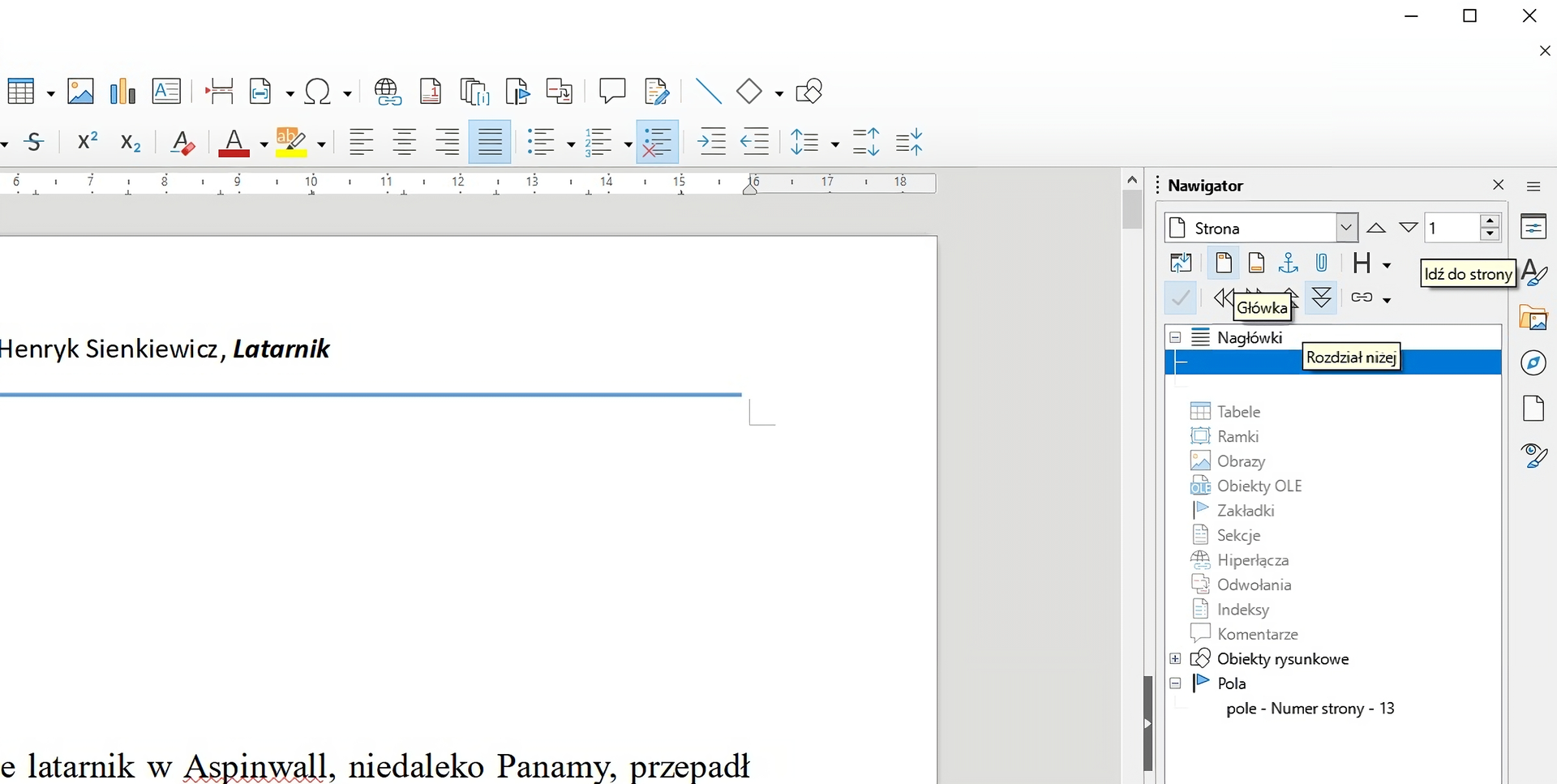Screen dimensions: 1557x784
Task: Center the text horizontally
Action: pyautogui.click(x=405, y=143)
